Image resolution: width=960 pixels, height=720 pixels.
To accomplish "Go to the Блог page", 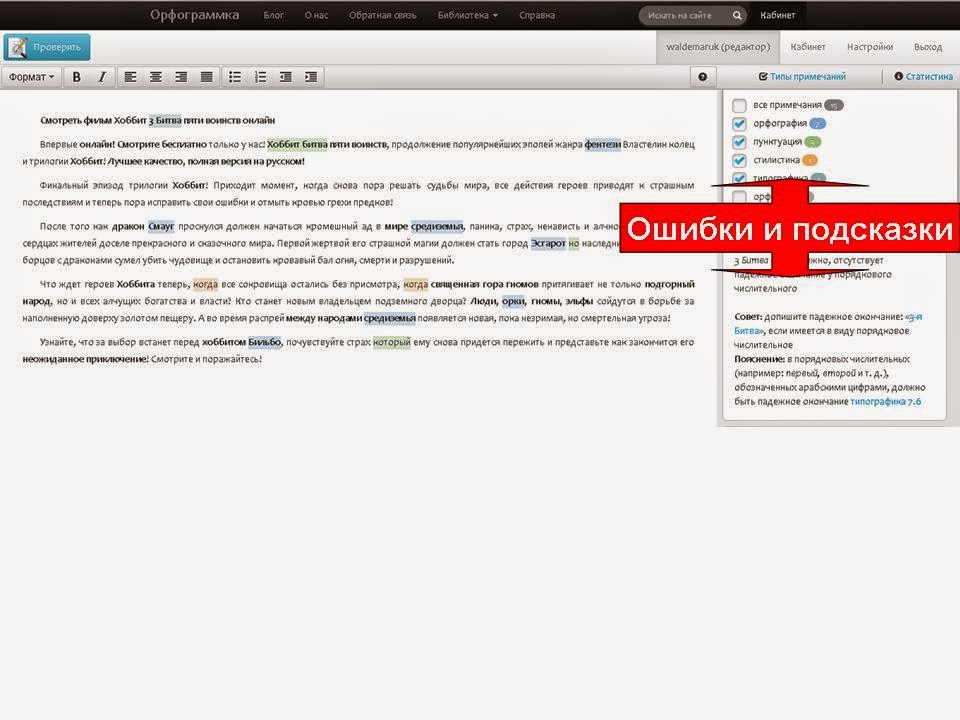I will (x=273, y=15).
